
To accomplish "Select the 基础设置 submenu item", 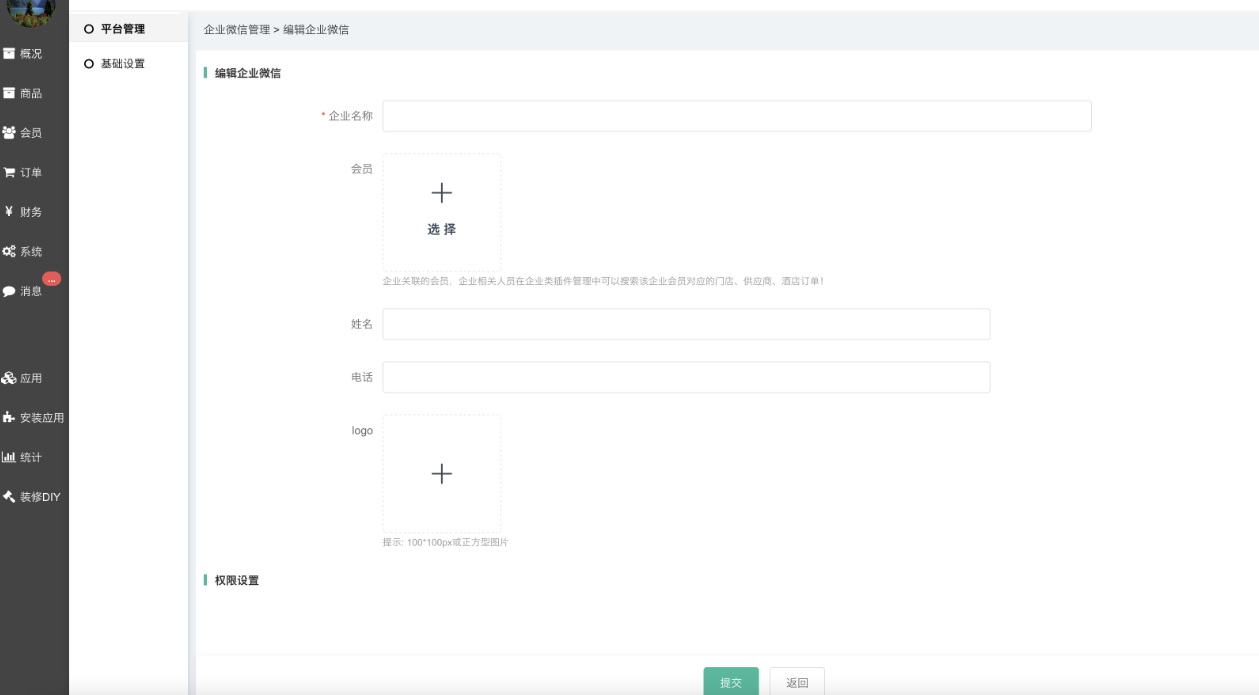I will [122, 64].
